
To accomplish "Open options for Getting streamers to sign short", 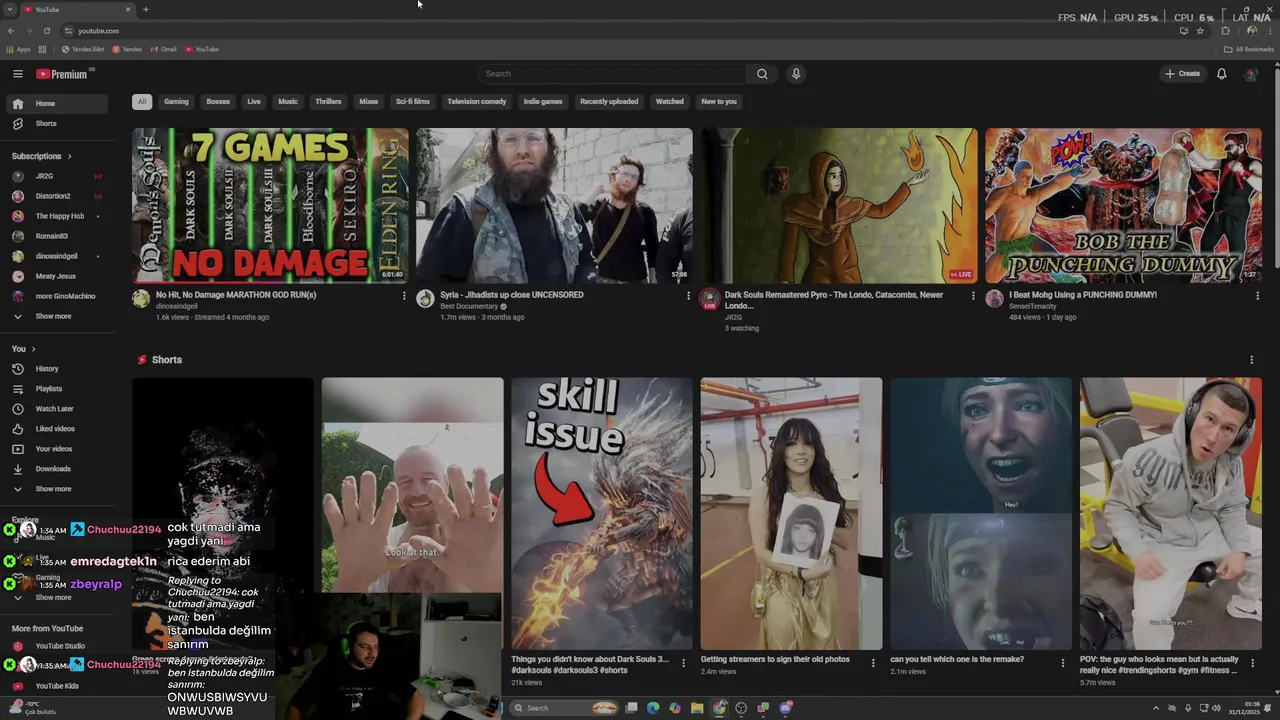I will coord(873,663).
